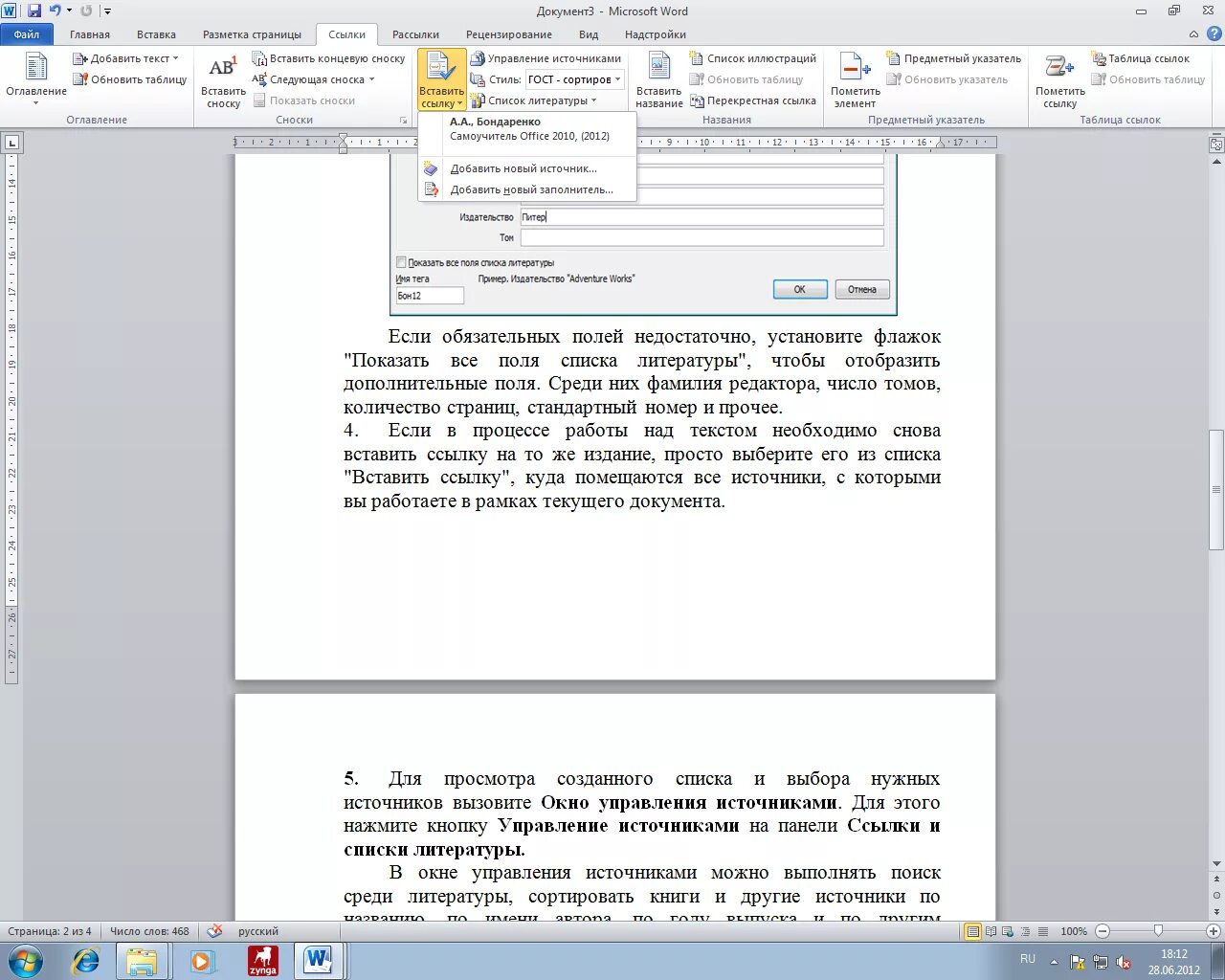The width and height of the screenshot is (1225, 980).
Task: Click Добавить текст in Оглавление group
Action: (125, 58)
